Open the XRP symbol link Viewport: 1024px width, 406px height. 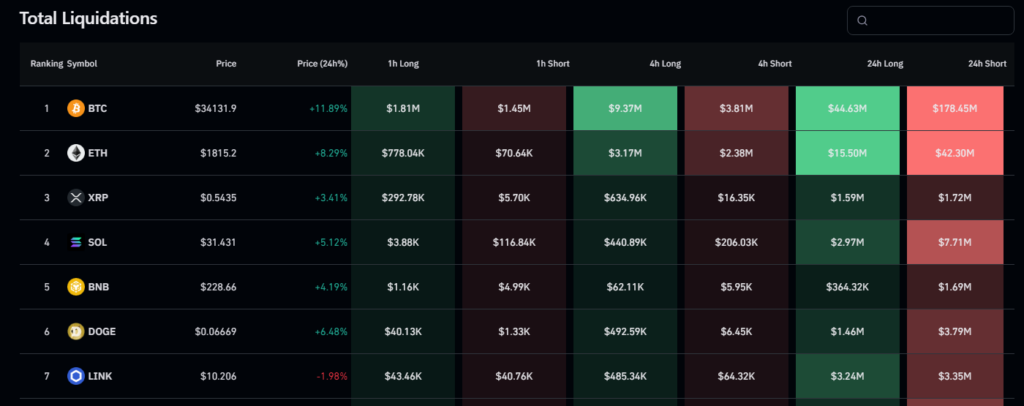98,197
